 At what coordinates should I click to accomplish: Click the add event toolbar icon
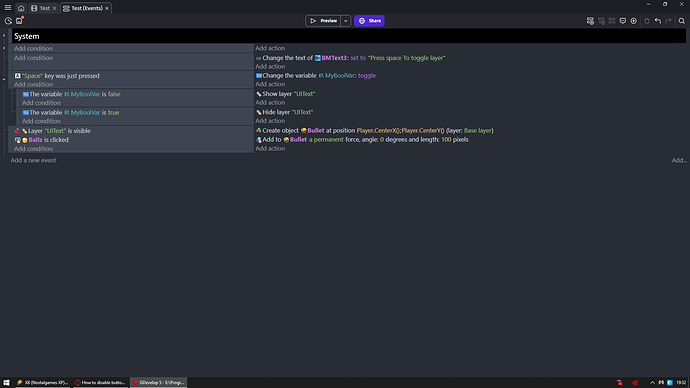click(590, 21)
